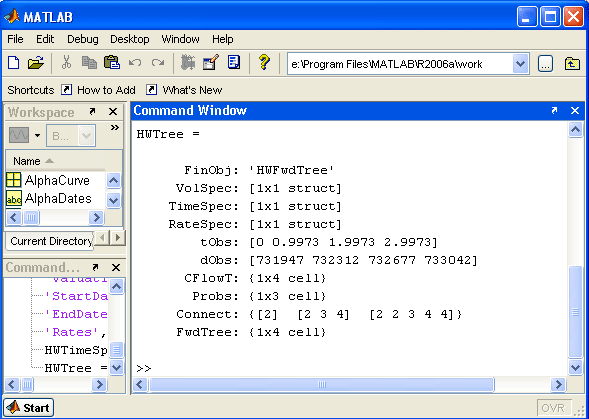The width and height of the screenshot is (589, 419).
Task: Launch Simulink from the toolbar icon
Action: pos(188,63)
